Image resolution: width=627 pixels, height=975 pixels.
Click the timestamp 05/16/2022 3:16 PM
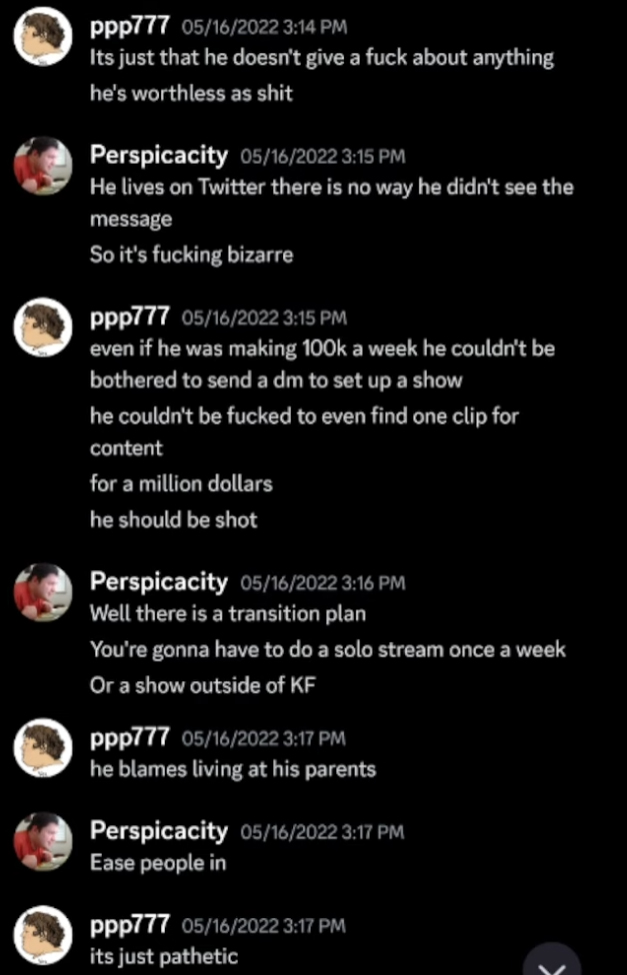[323, 583]
